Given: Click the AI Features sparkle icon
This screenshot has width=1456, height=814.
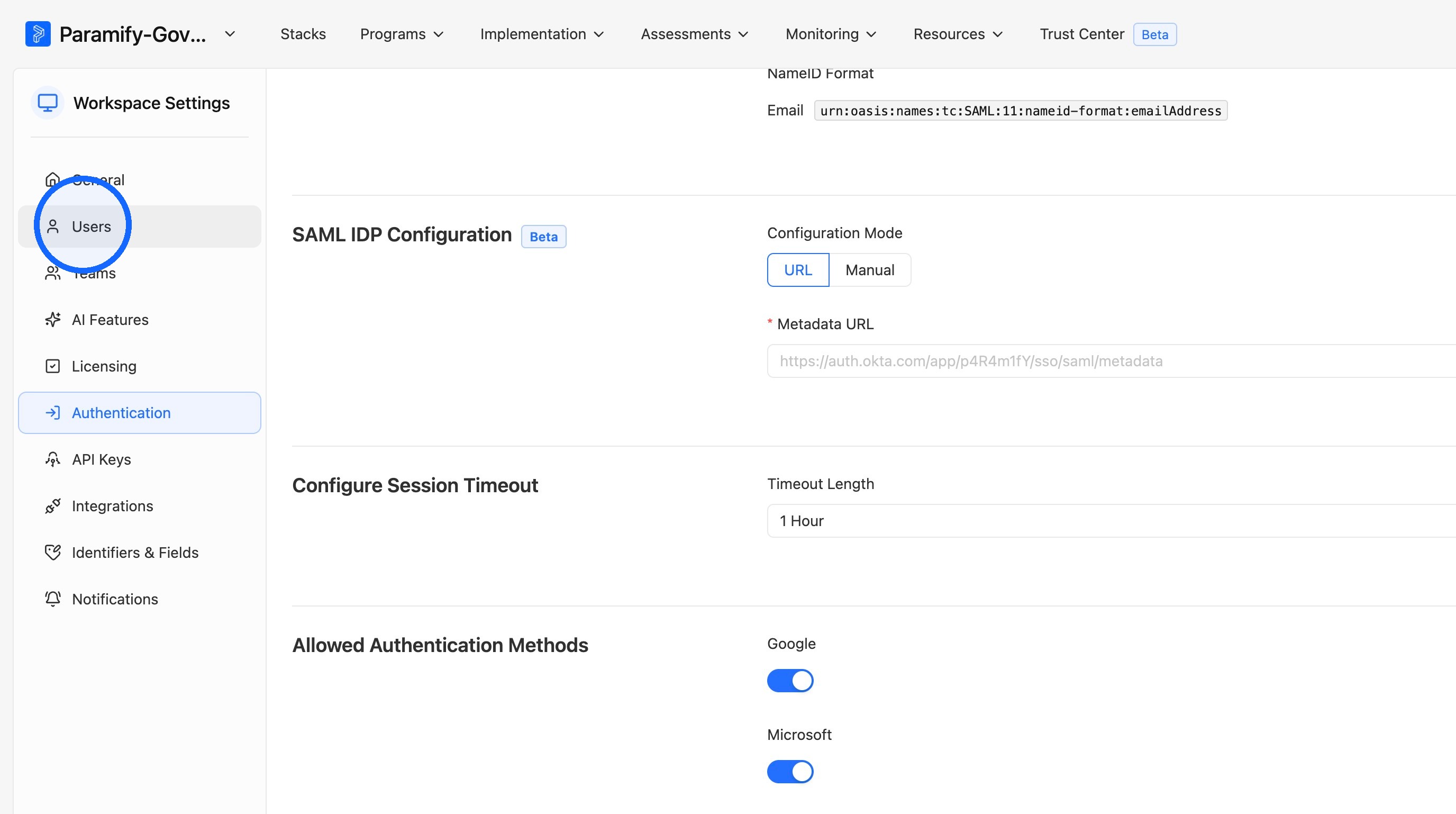Looking at the screenshot, I should (52, 319).
